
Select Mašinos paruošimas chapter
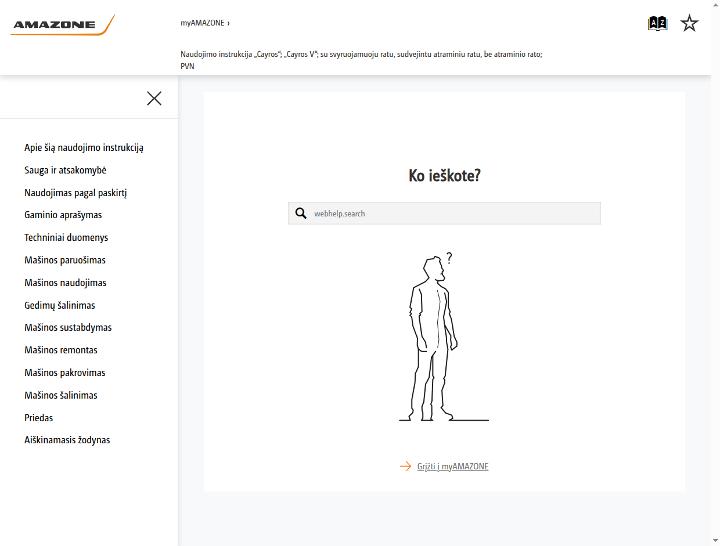click(65, 260)
